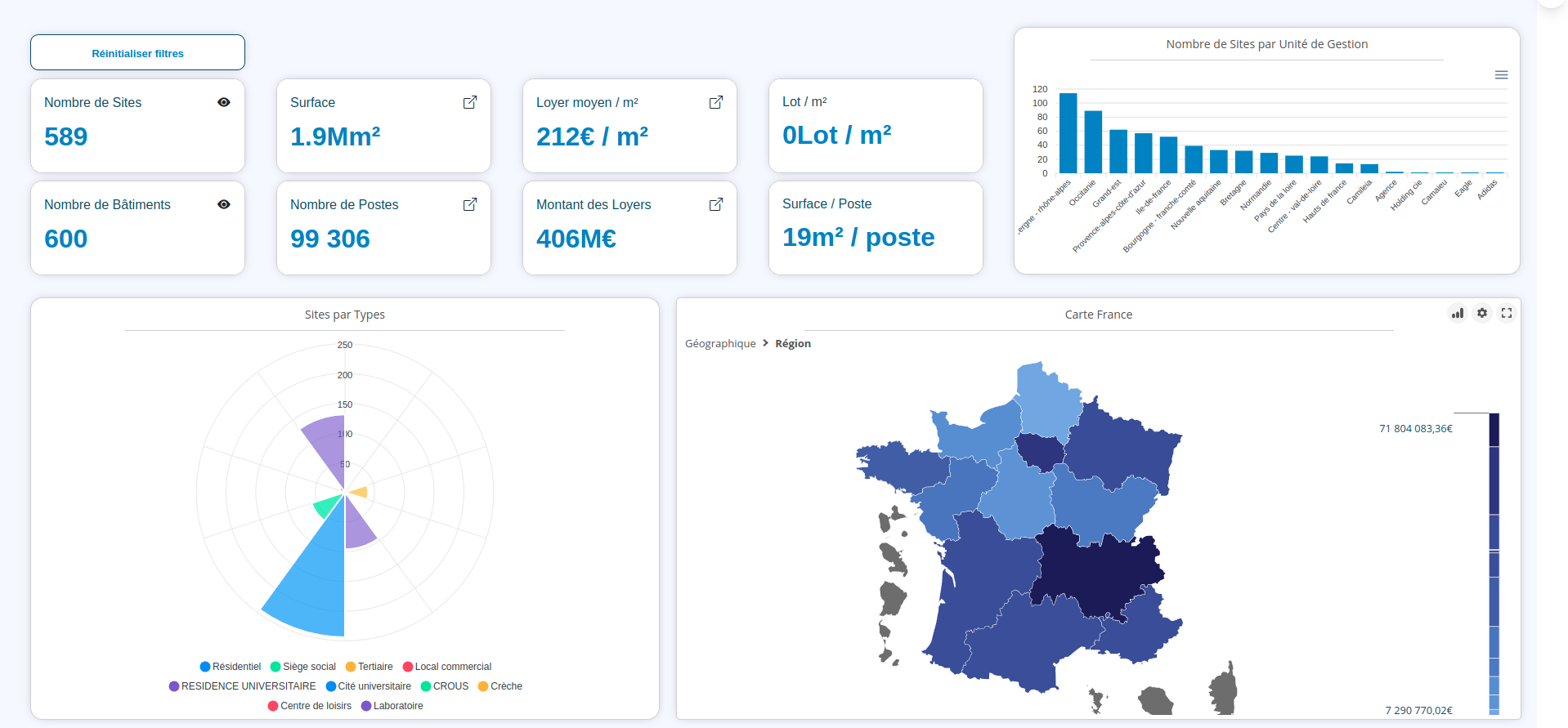
Task: Open Carte France settings gear
Action: (x=1482, y=313)
